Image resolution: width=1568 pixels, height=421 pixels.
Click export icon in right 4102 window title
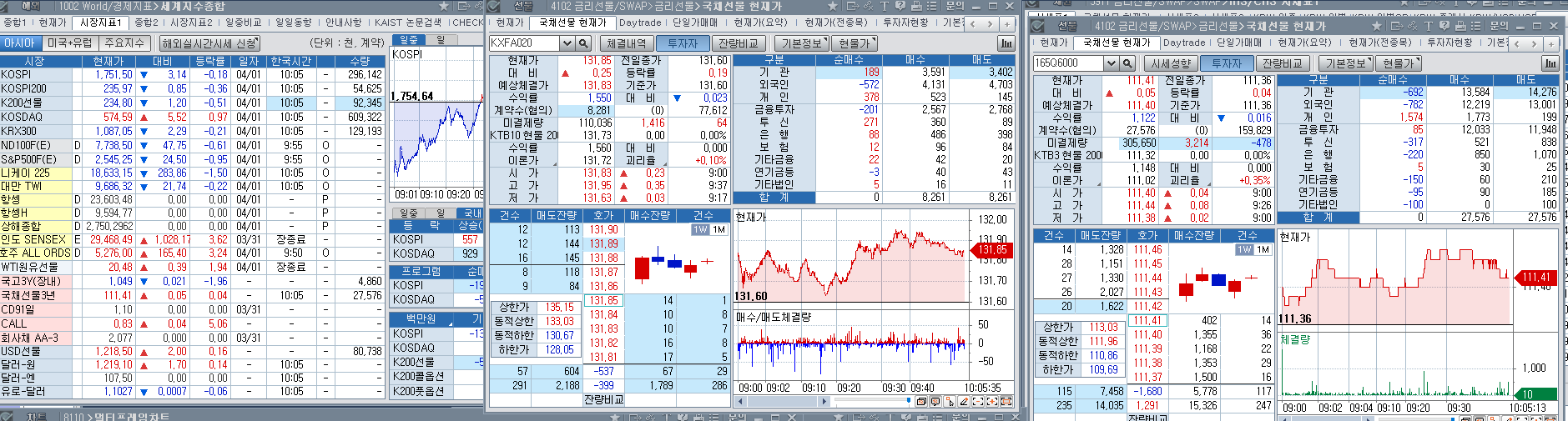point(1396,26)
